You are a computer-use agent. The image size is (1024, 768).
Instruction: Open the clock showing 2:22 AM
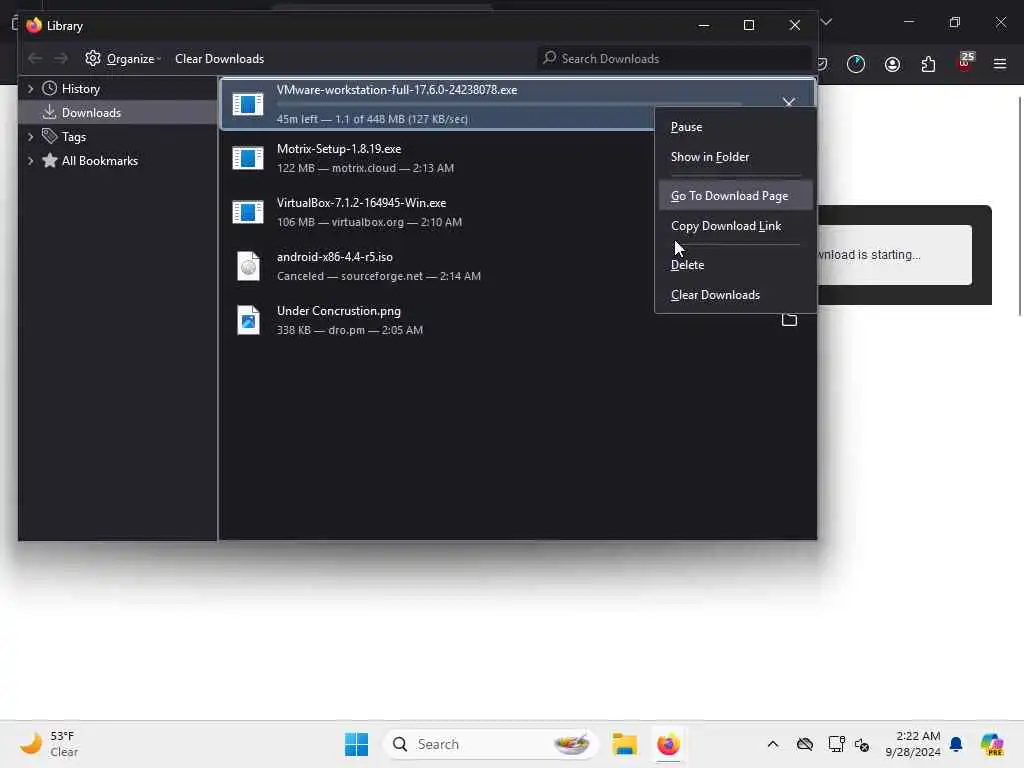point(912,744)
